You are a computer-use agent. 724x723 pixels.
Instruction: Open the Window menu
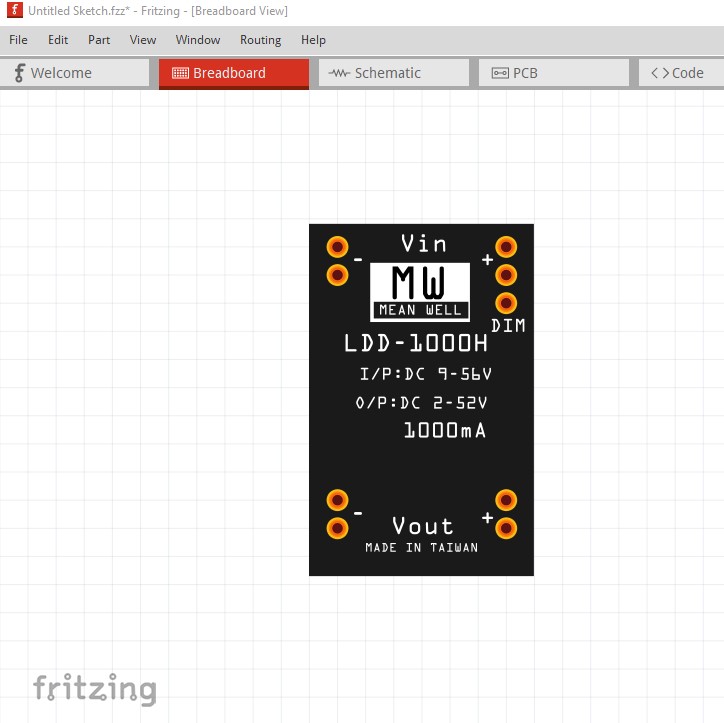(x=198, y=40)
